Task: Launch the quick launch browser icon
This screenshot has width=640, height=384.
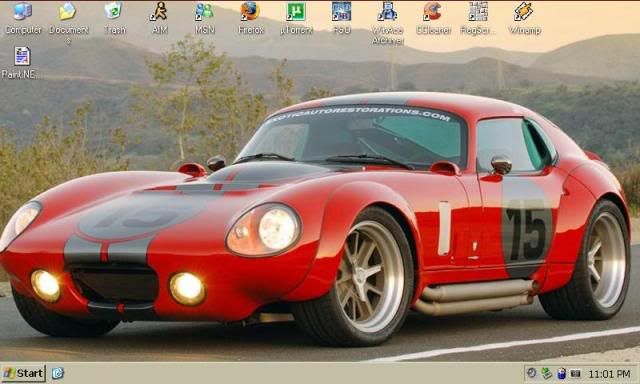Action: 58,373
